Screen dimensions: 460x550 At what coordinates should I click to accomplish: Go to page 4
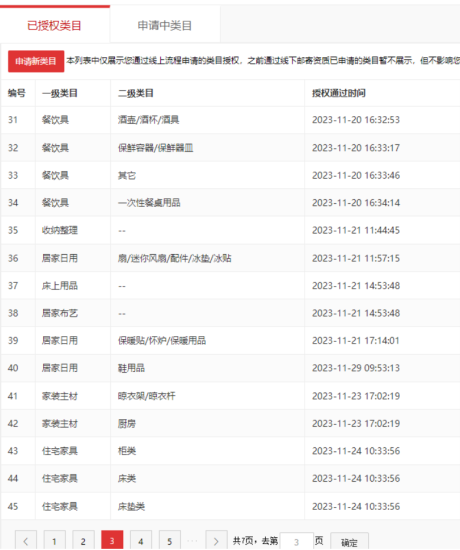click(x=141, y=540)
